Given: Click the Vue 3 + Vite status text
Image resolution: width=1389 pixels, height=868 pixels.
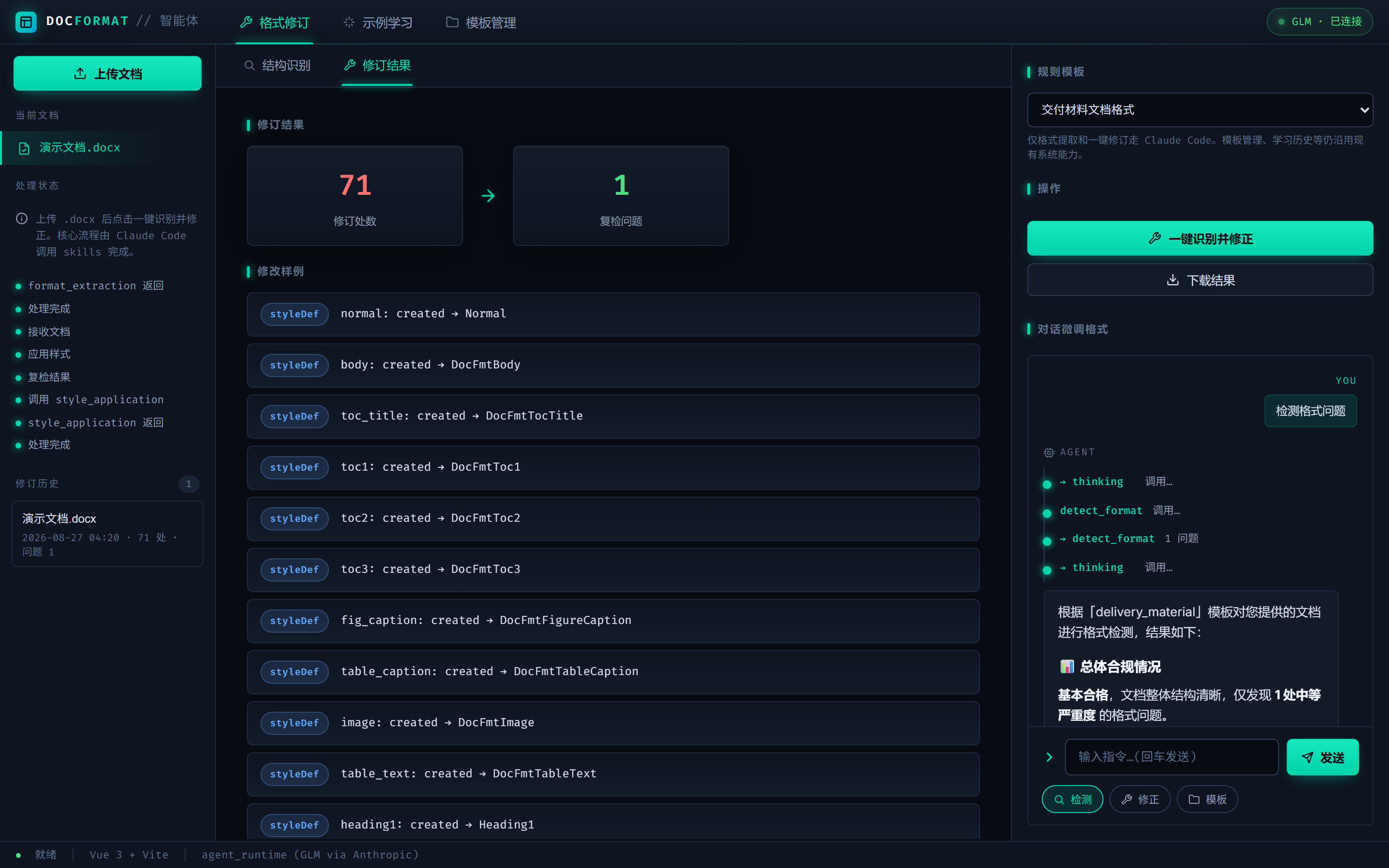Looking at the screenshot, I should pos(129,855).
